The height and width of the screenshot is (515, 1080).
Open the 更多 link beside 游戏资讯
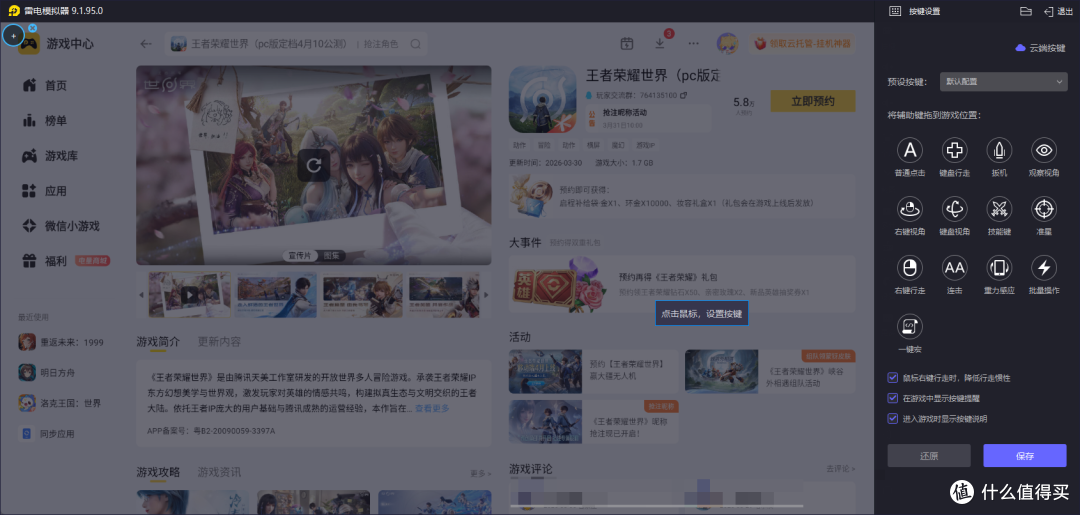(481, 473)
